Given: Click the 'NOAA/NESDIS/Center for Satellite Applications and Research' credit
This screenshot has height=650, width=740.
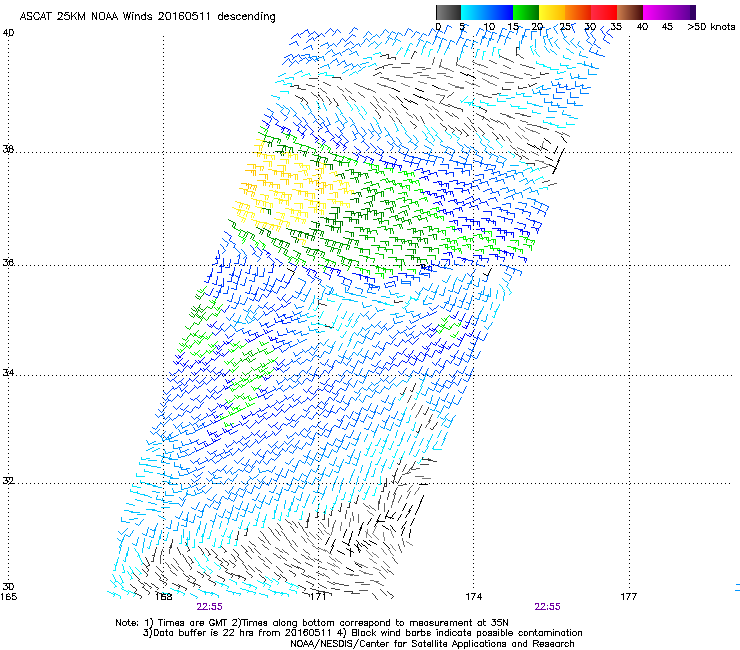Looking at the screenshot, I should (x=432, y=644).
